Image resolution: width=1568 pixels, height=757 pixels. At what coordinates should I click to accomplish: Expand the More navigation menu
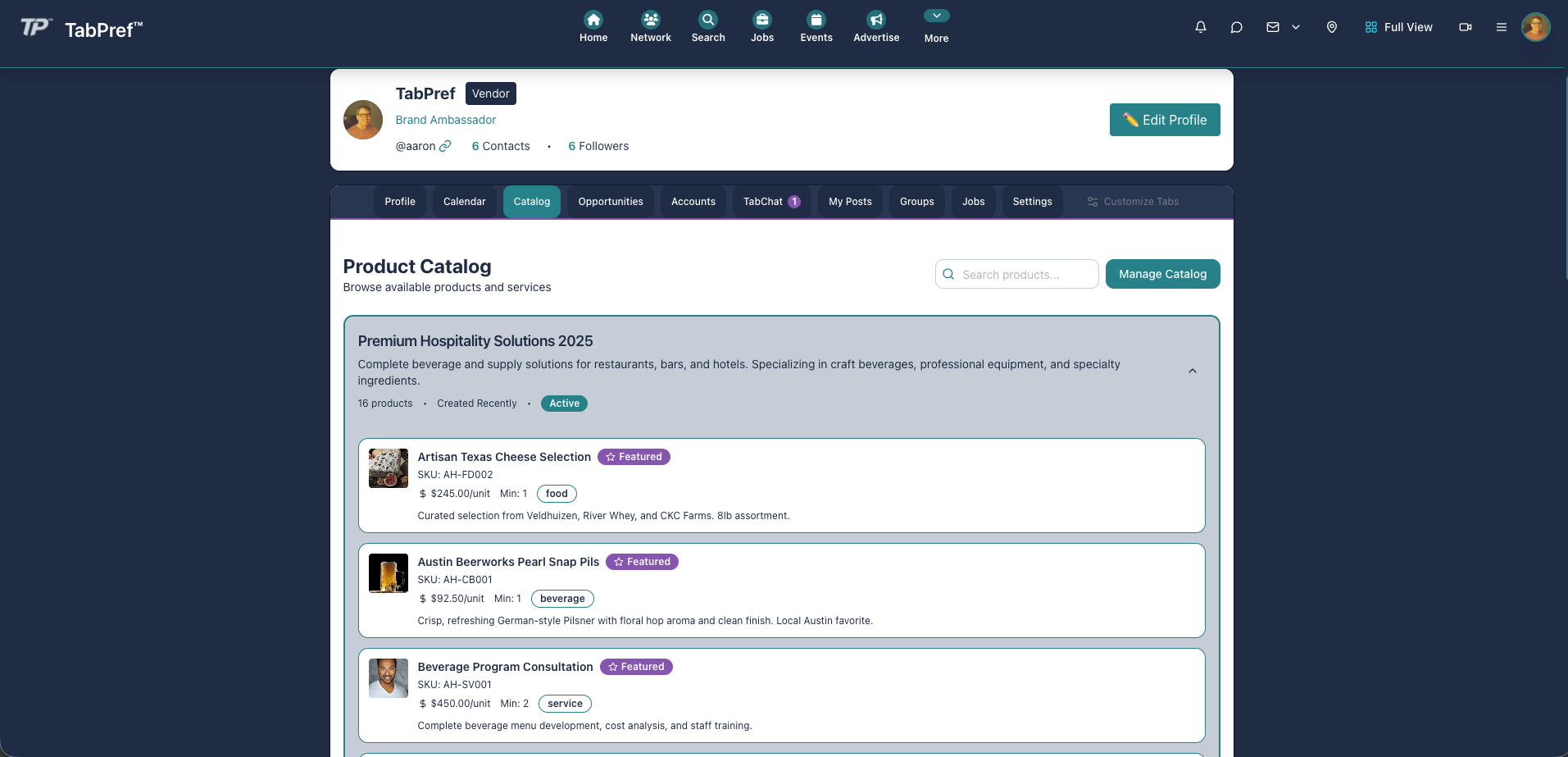click(x=936, y=27)
